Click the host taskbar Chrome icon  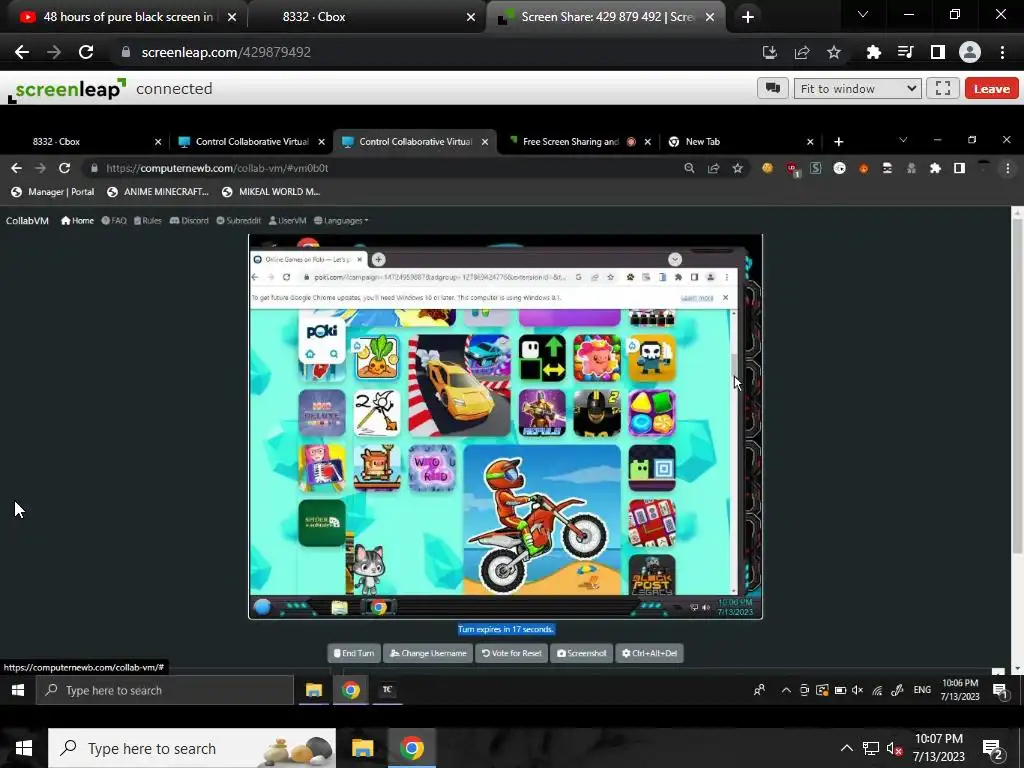411,748
